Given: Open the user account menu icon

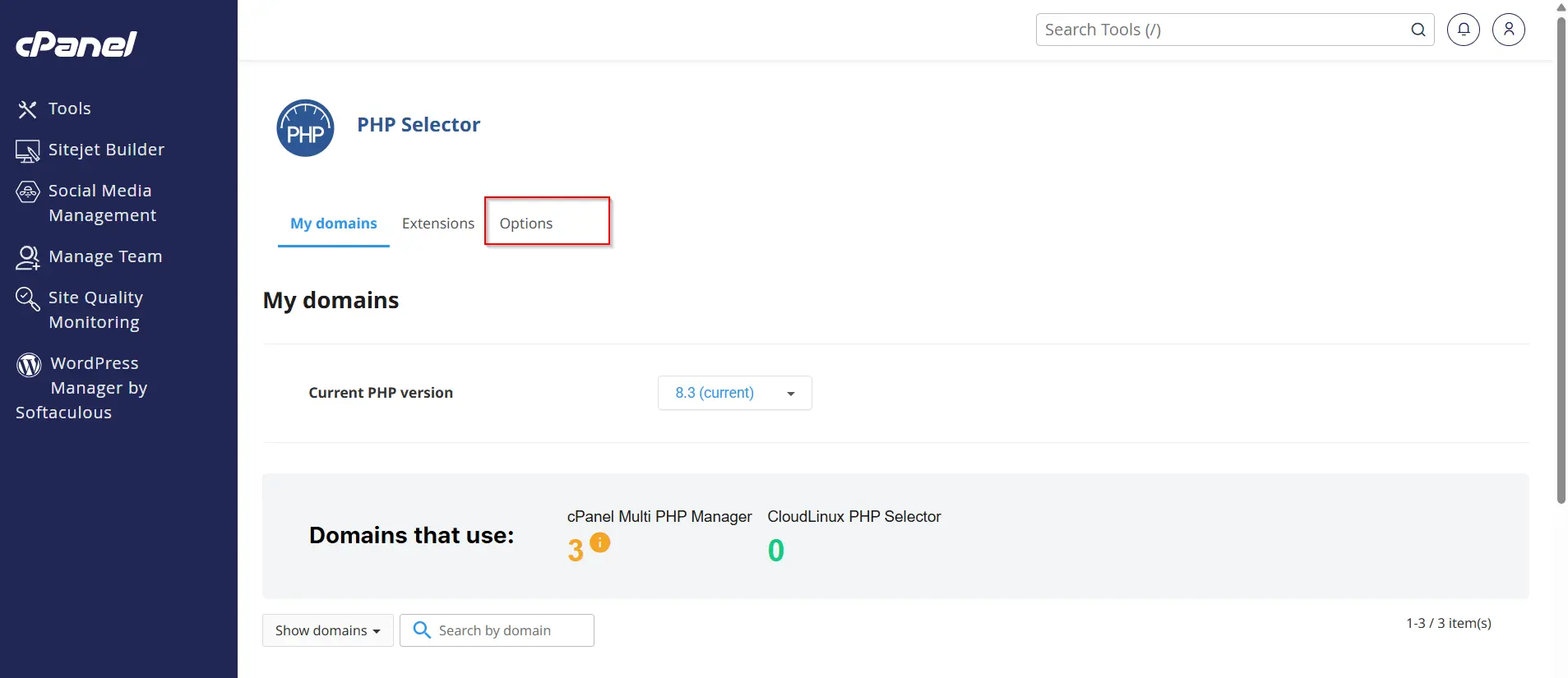Looking at the screenshot, I should pos(1509,30).
